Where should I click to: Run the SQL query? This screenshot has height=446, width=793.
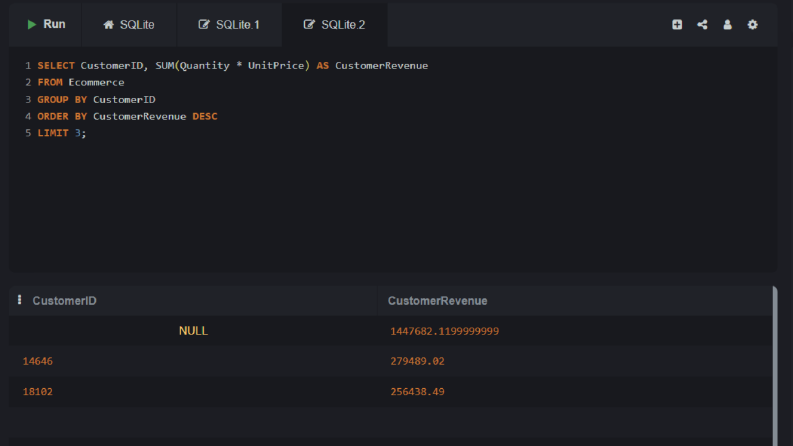coord(46,24)
